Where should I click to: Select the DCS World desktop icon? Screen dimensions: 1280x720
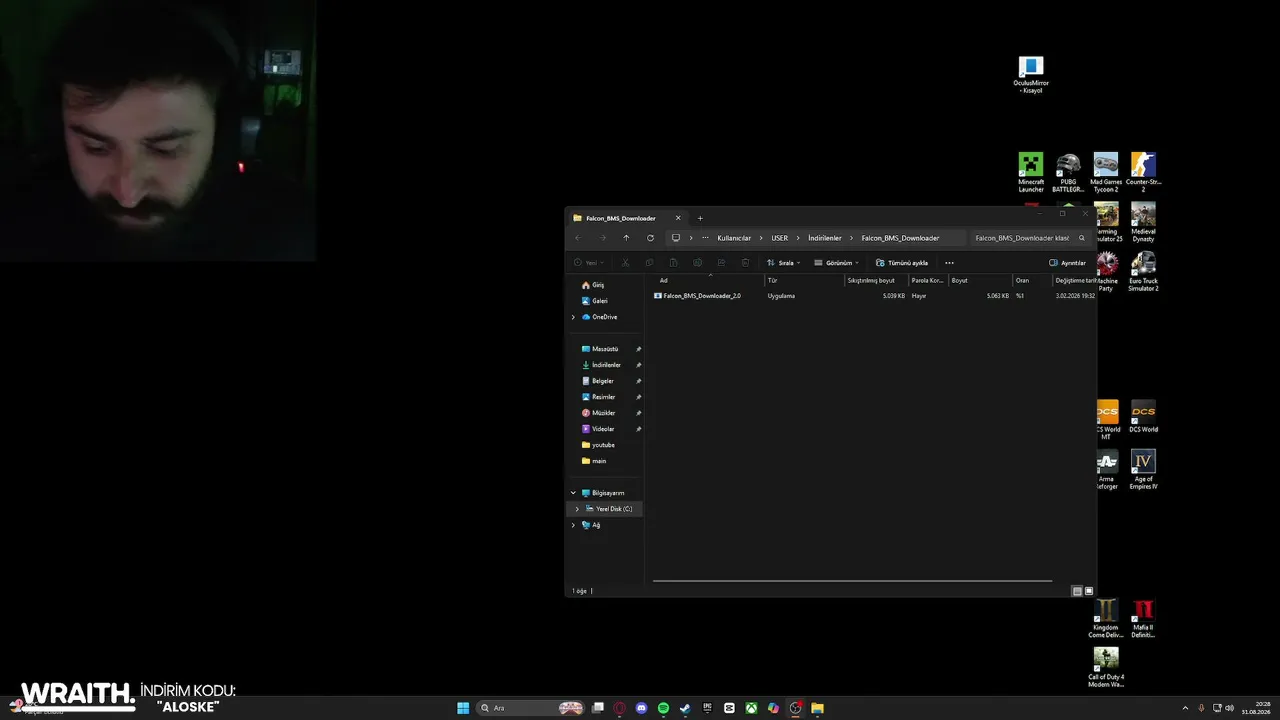point(1143,416)
